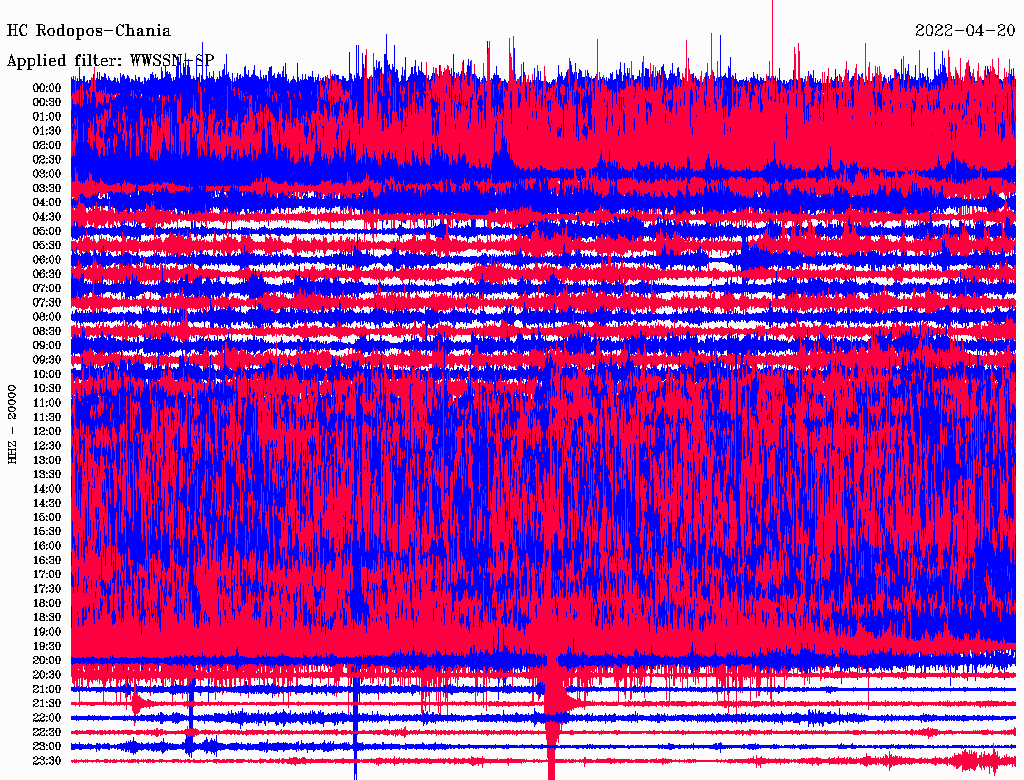Select the '13:00' time row label
Image resolution: width=1024 pixels, height=780 pixels.
pos(47,461)
